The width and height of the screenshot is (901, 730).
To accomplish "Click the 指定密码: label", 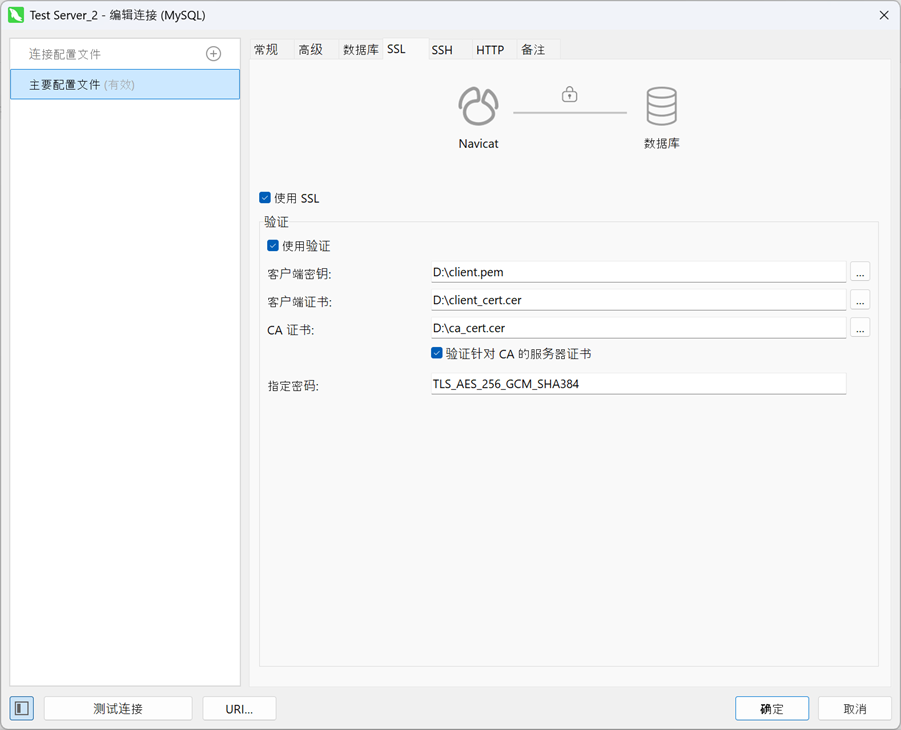I will click(292, 386).
